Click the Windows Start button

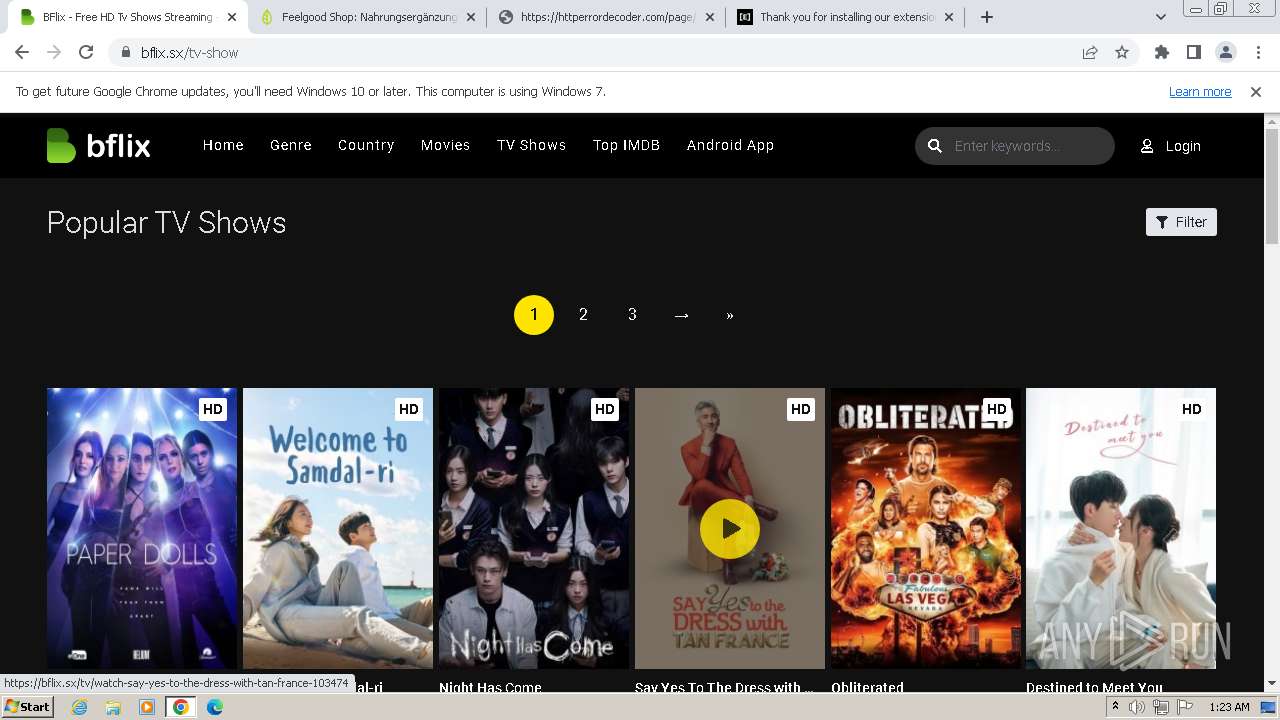click(29, 707)
